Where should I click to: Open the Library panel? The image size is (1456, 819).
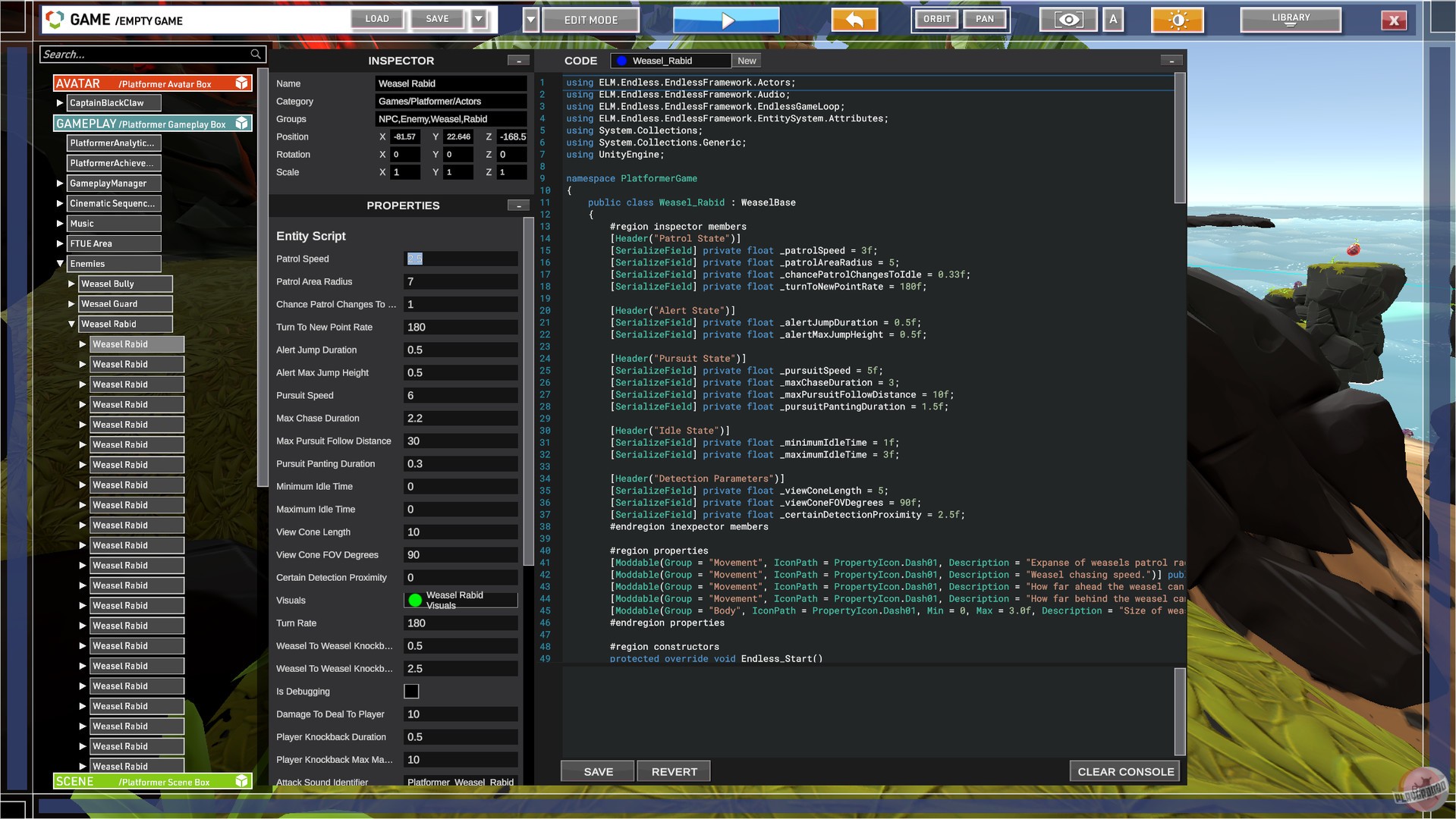[1290, 20]
